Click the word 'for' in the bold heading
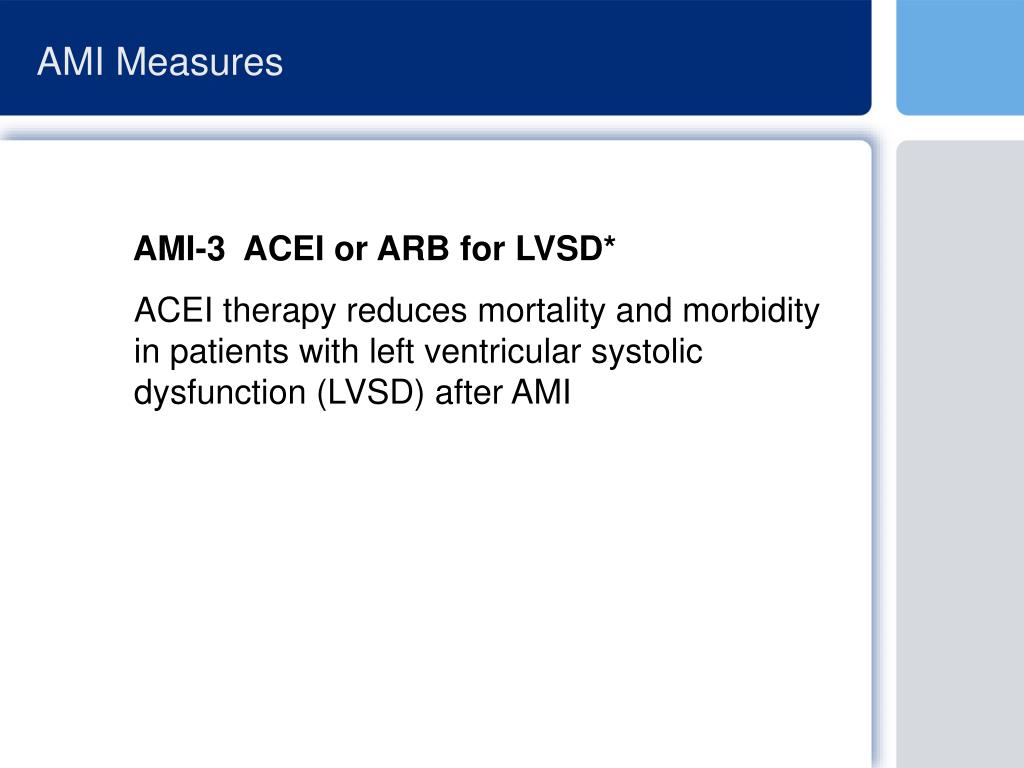 483,248
